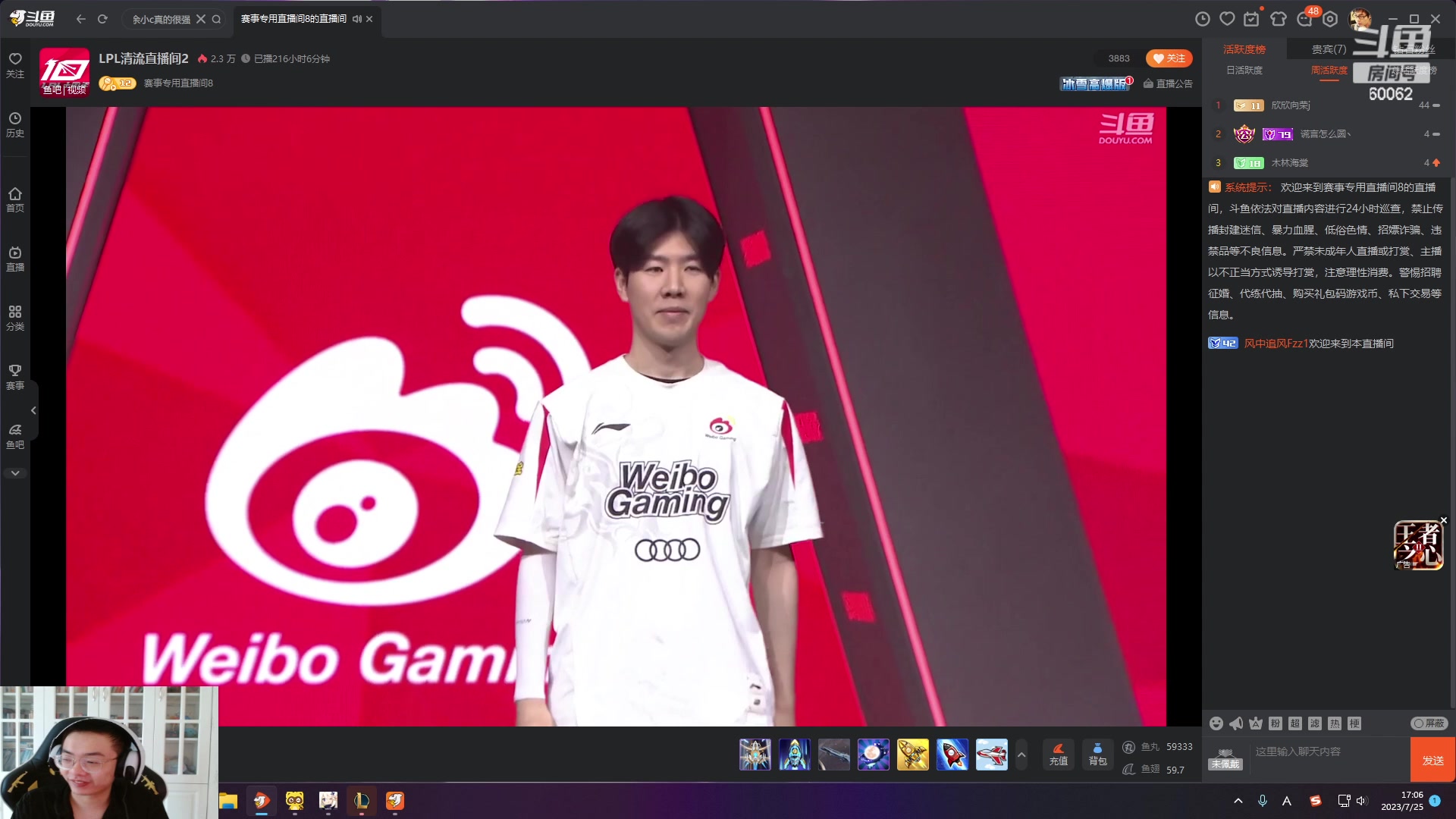Click the 未佩戴 fan badge selector
Viewport: 1456px width, 819px height.
(1225, 759)
